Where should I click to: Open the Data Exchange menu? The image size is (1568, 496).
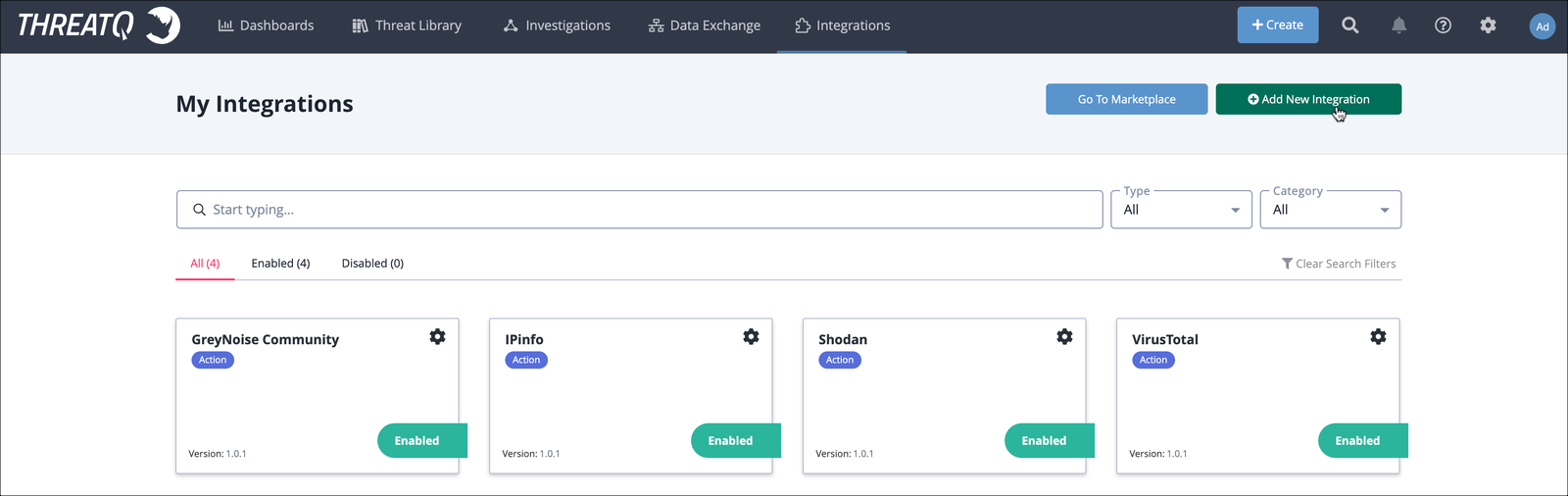pyautogui.click(x=705, y=25)
